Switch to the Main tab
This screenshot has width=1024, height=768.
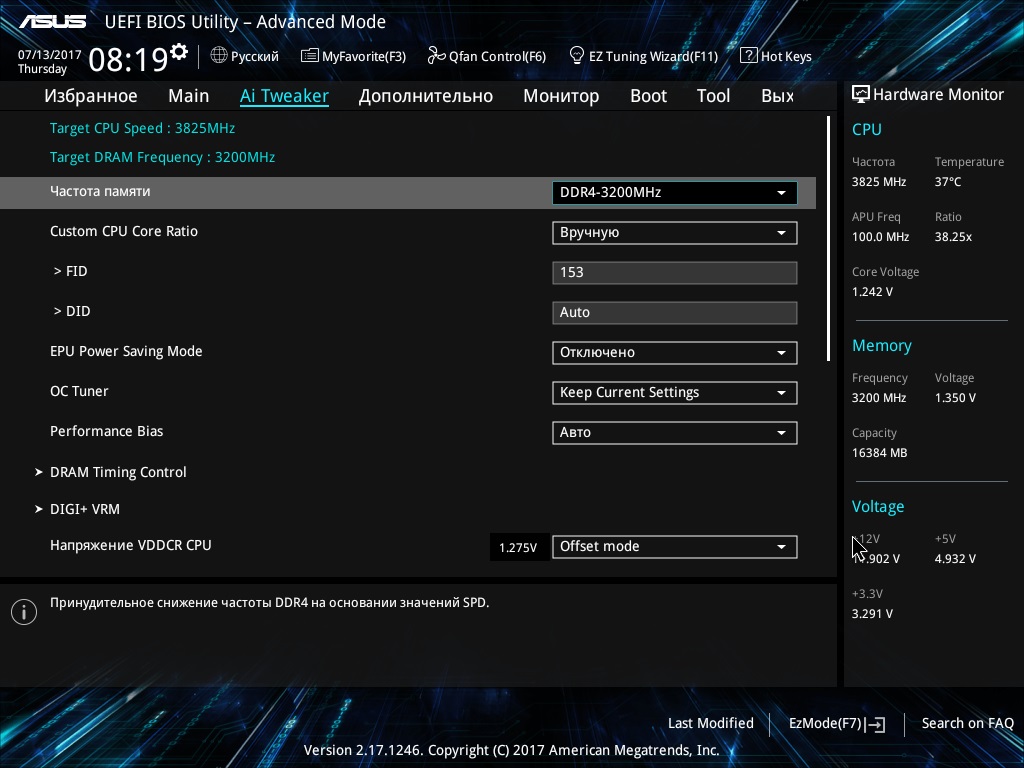[x=189, y=96]
